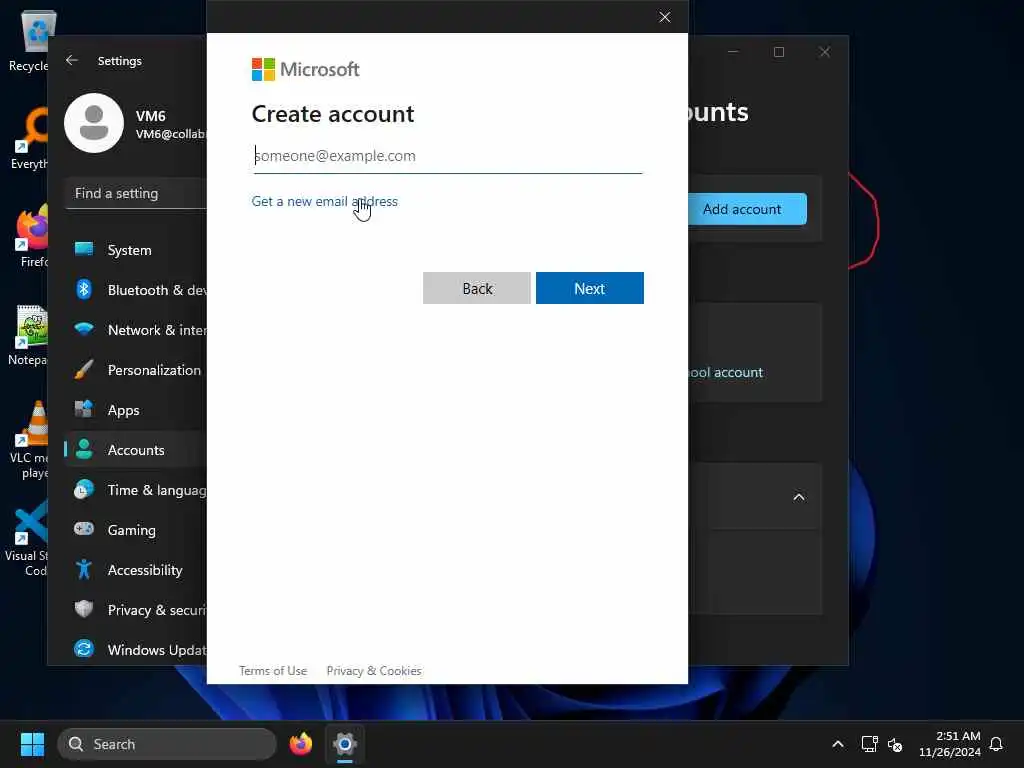The height and width of the screenshot is (768, 1024).
Task: Open the Recycle Bin desktop icon
Action: click(29, 41)
